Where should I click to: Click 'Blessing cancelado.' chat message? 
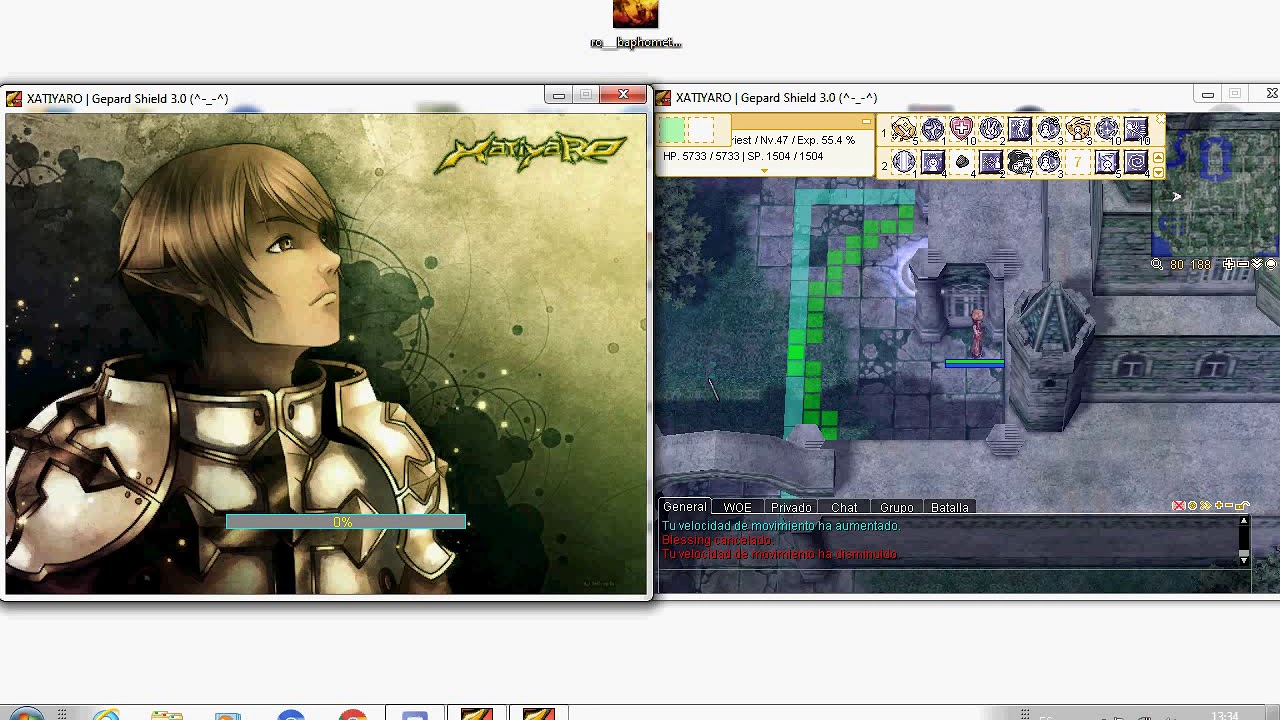pos(717,540)
